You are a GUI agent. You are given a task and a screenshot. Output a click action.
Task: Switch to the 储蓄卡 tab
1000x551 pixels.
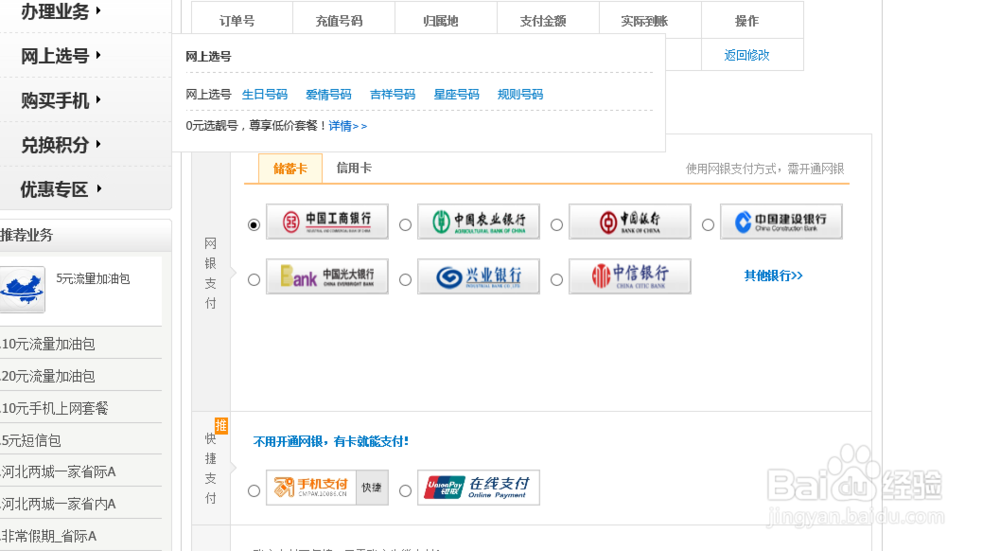290,168
